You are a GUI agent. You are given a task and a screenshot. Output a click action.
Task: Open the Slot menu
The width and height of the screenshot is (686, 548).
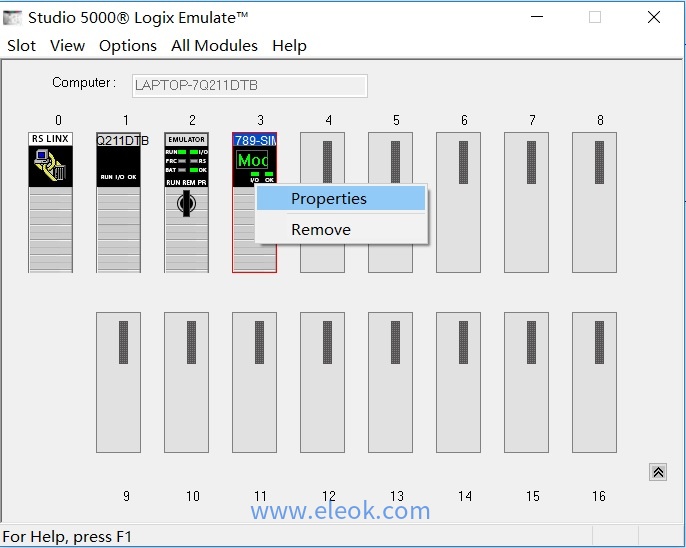tap(21, 46)
